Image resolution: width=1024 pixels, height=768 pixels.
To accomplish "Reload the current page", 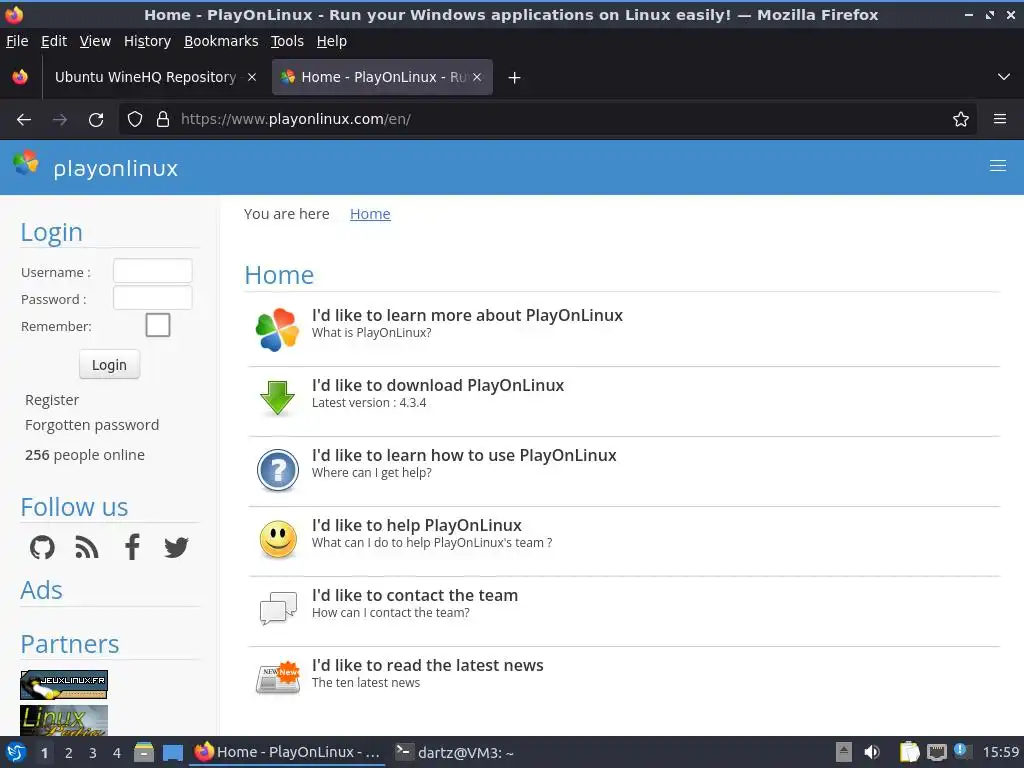I will [x=96, y=120].
